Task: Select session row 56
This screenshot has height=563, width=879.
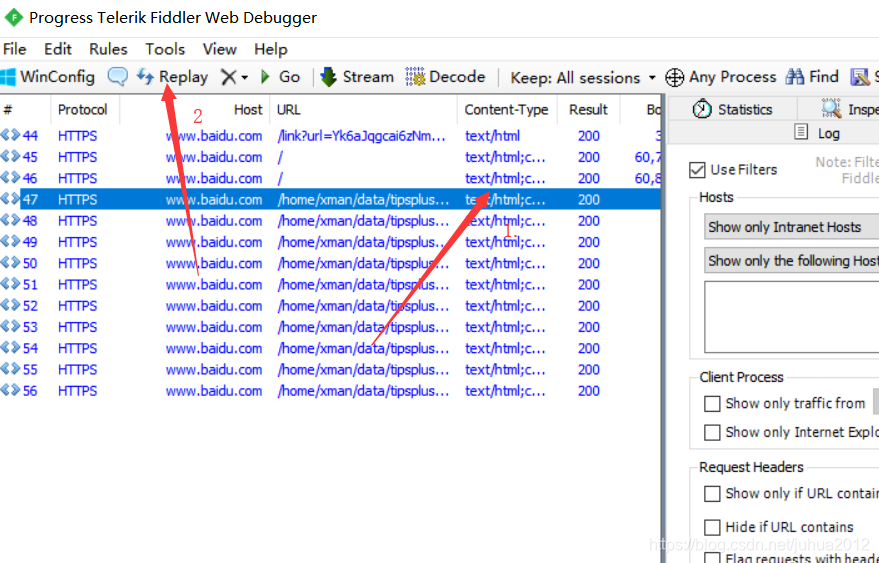Action: tap(330, 391)
